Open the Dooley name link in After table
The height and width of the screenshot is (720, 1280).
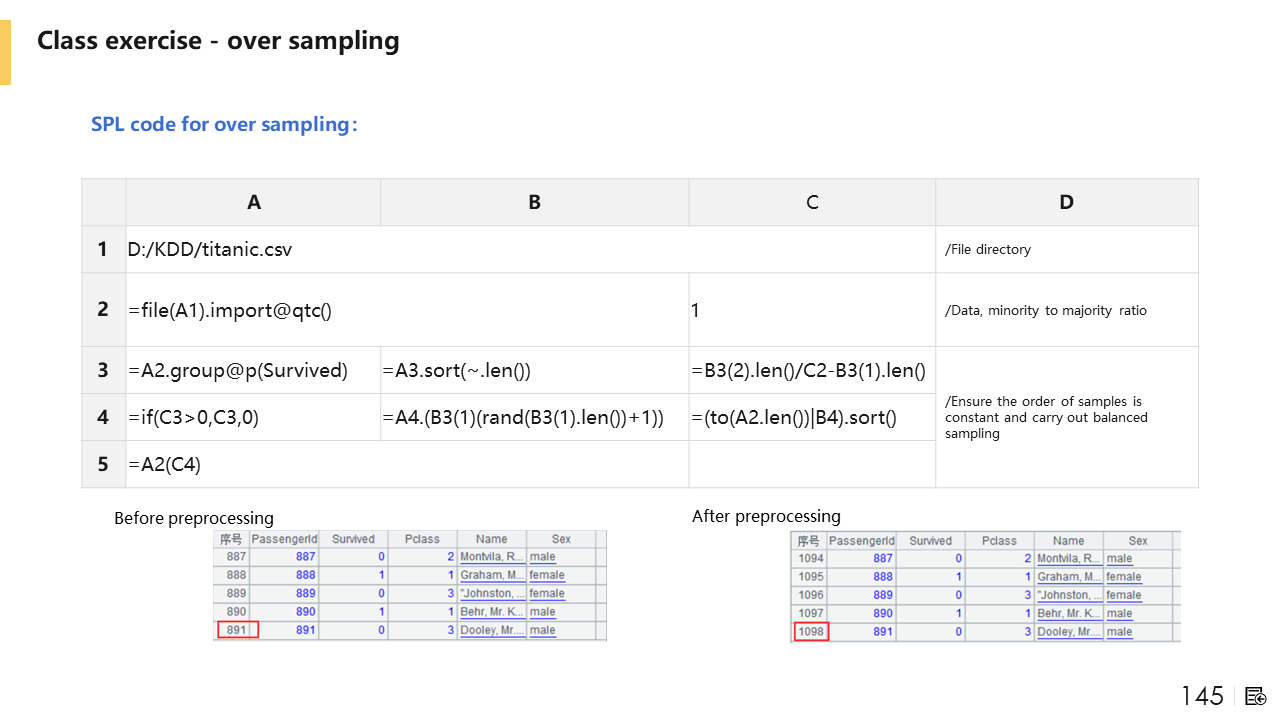1068,632
